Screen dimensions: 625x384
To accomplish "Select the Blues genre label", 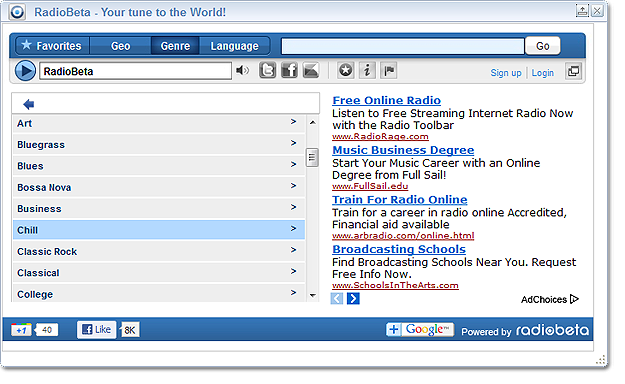I will tap(30, 166).
